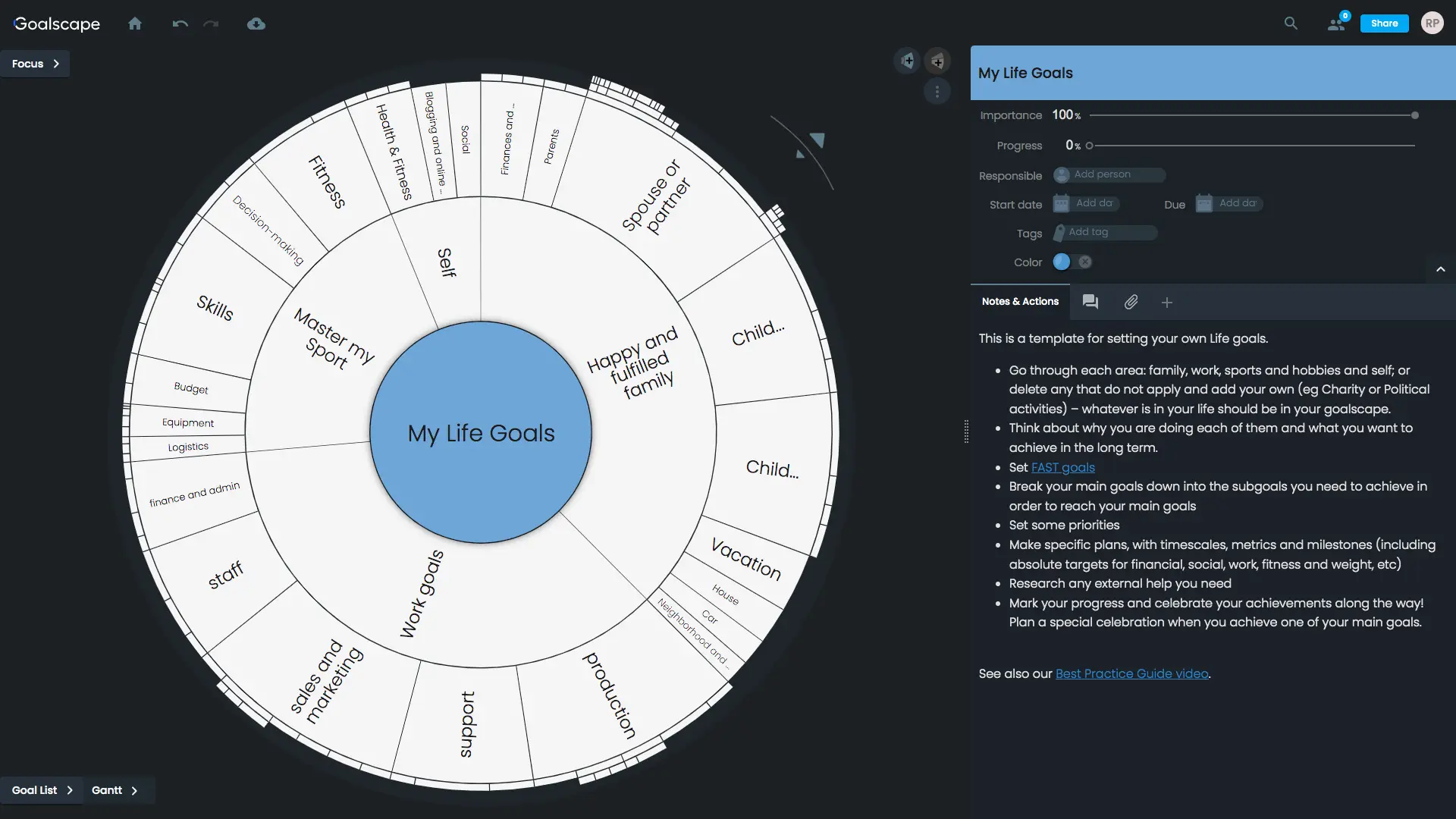The height and width of the screenshot is (819, 1456).
Task: Expand the Focus panel
Action: [x=35, y=64]
